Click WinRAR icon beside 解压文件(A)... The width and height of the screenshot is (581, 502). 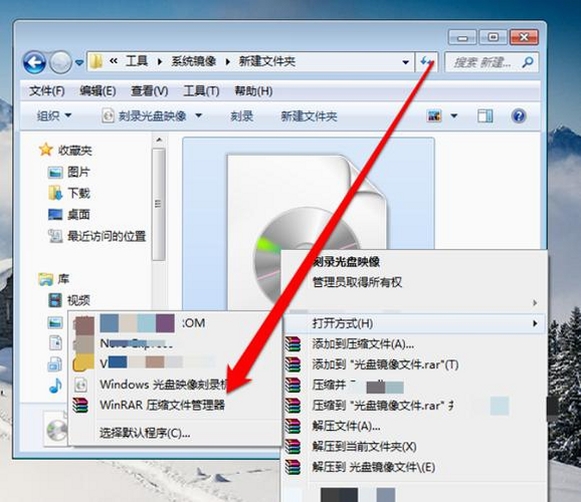tap(293, 426)
